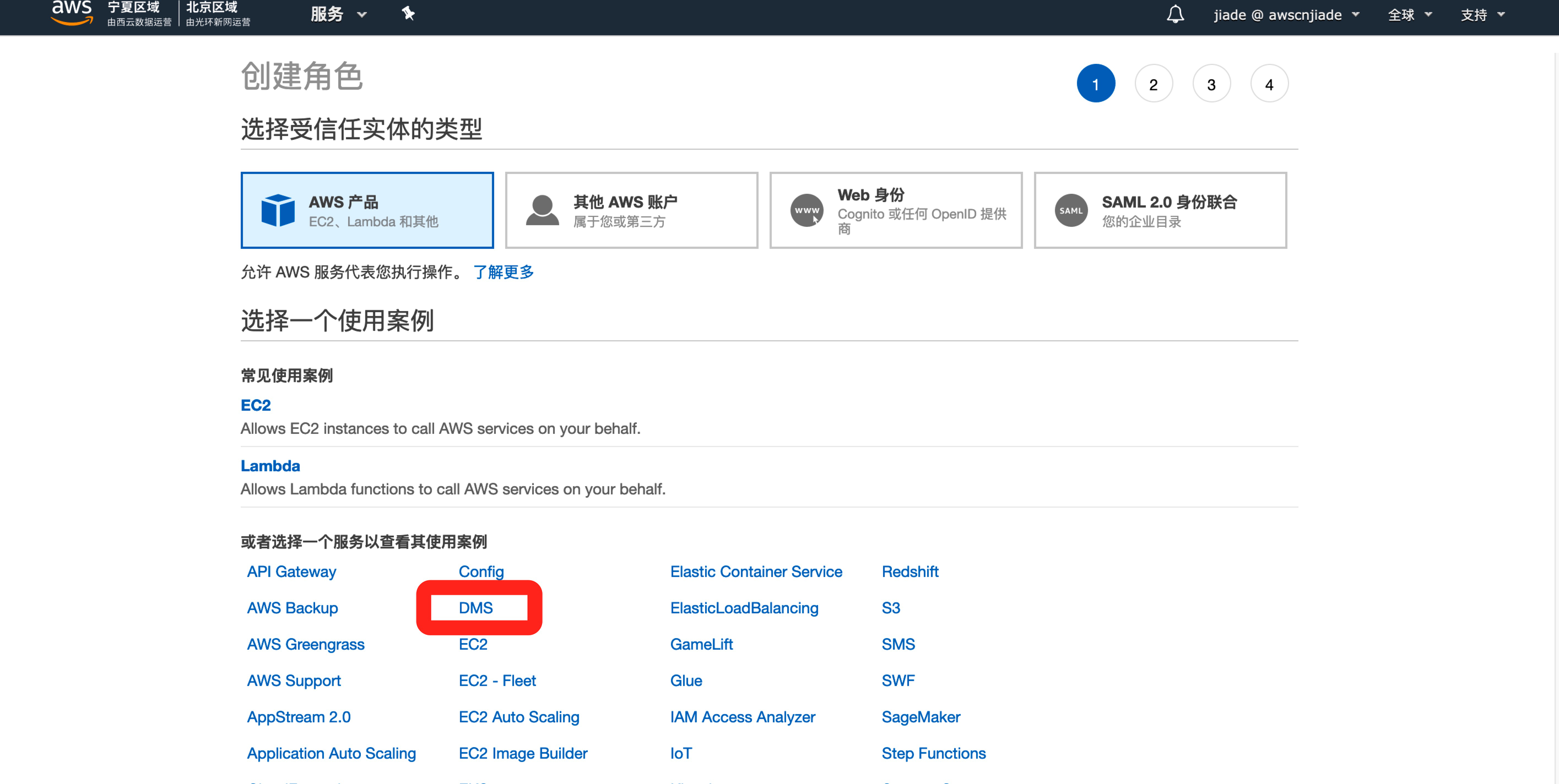Expand the 支持 dropdown
Viewport: 1559px width, 784px height.
[x=1481, y=14]
